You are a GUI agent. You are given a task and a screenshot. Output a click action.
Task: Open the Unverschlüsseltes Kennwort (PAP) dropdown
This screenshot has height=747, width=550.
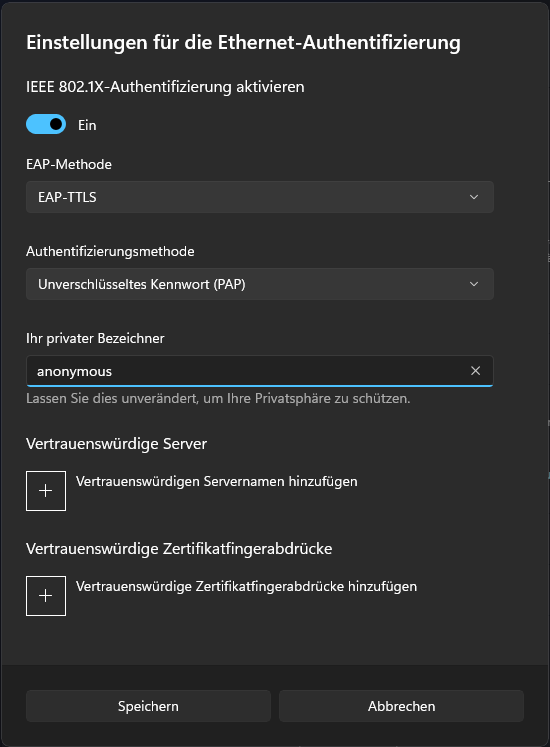pyautogui.click(x=260, y=284)
